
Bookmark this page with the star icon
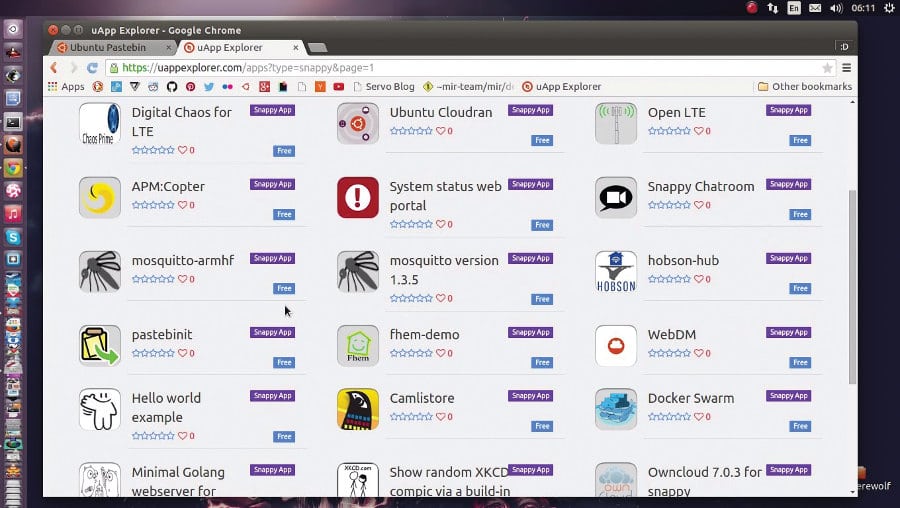pos(827,68)
